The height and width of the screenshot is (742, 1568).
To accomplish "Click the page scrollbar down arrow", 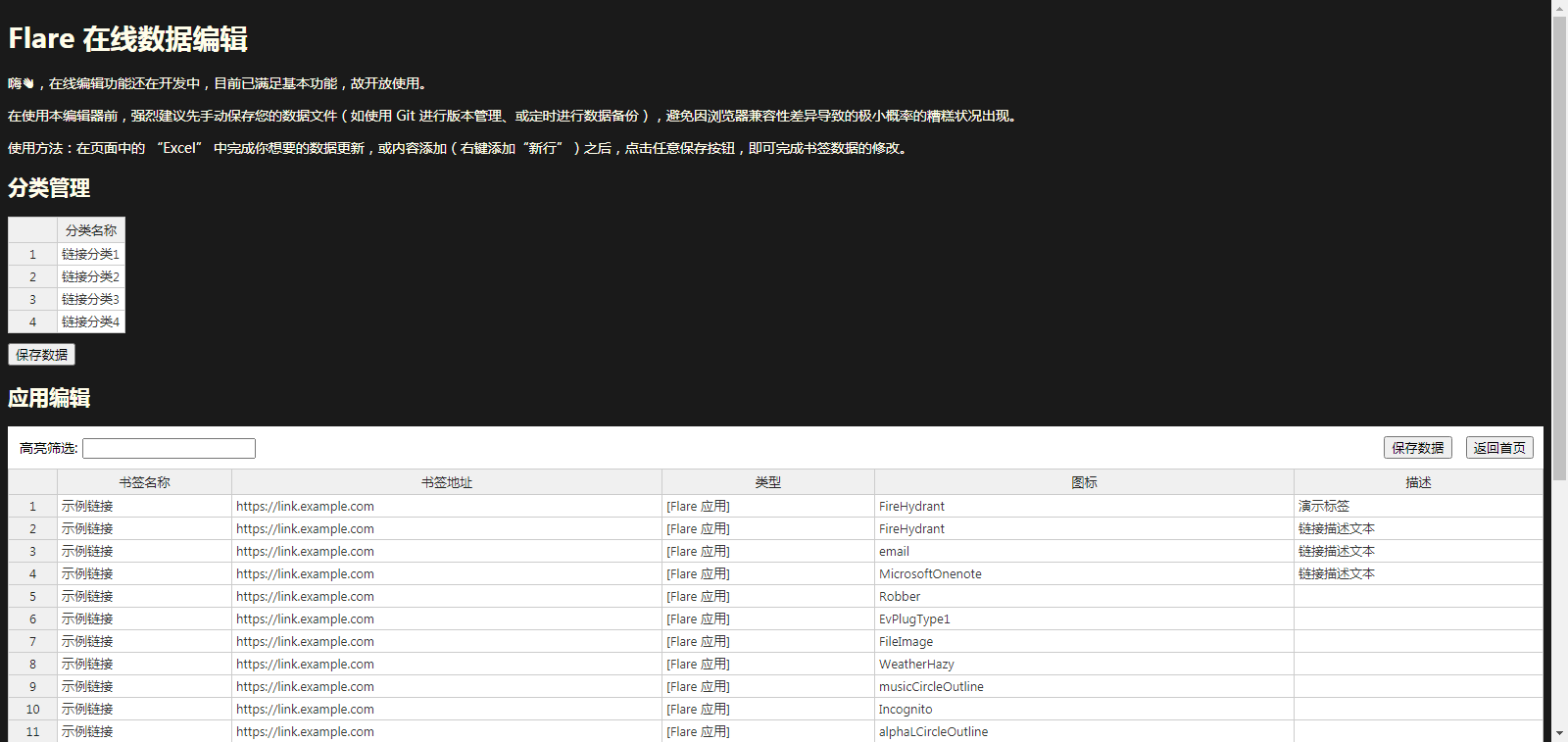I will 1559,733.
